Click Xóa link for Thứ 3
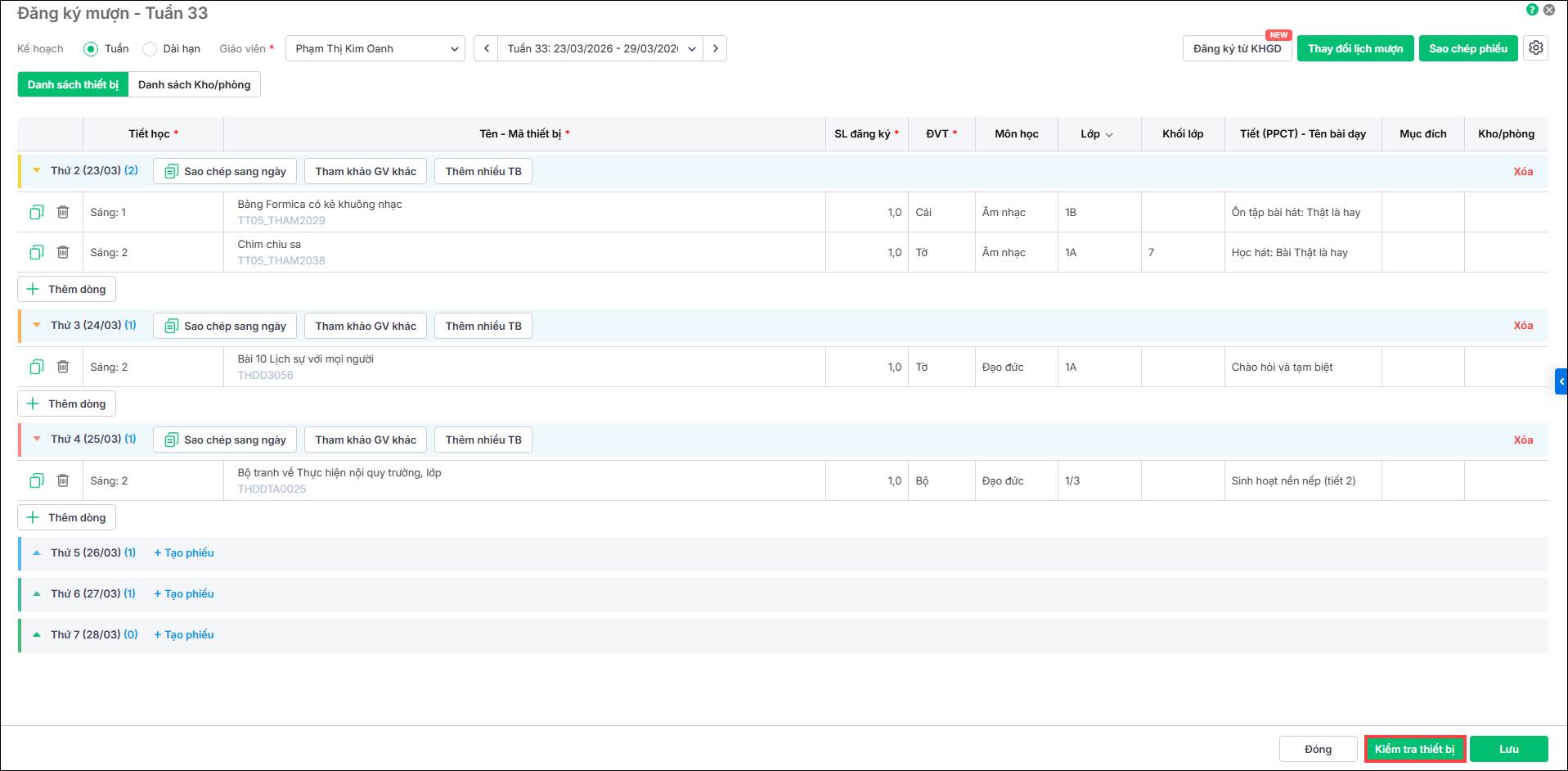1568x771 pixels. click(1522, 325)
